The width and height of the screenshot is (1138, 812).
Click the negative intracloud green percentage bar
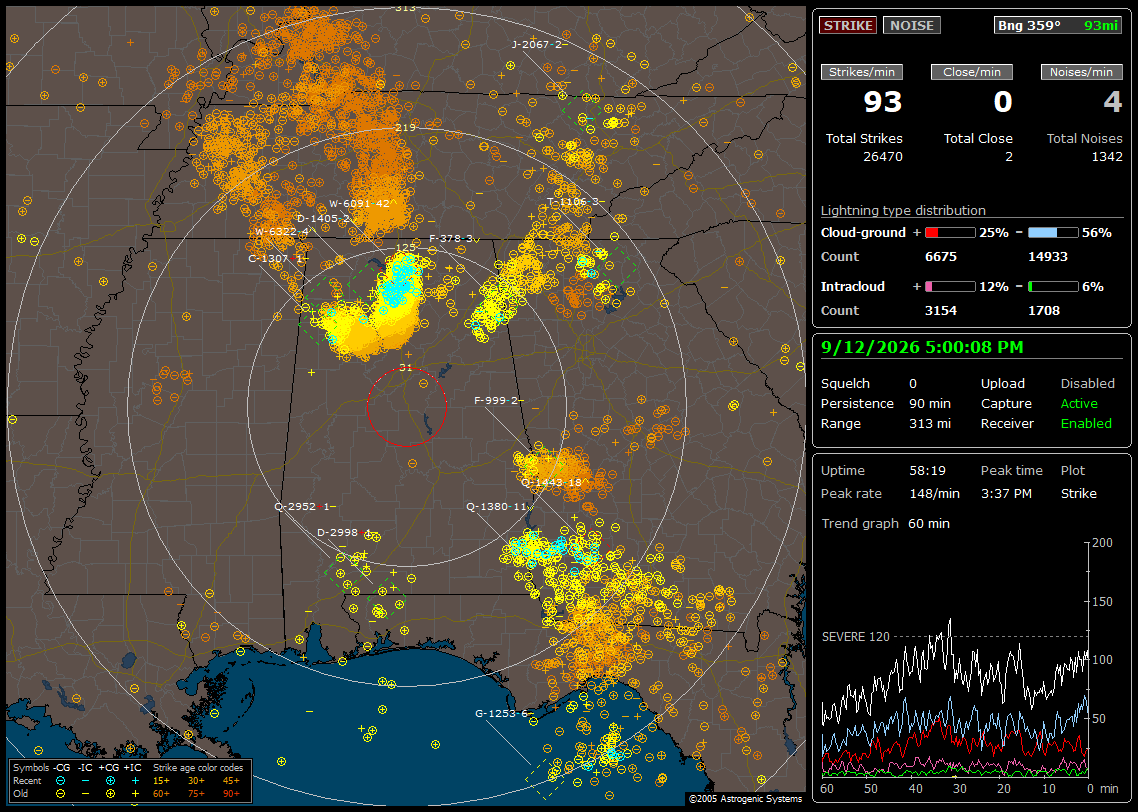click(1053, 287)
